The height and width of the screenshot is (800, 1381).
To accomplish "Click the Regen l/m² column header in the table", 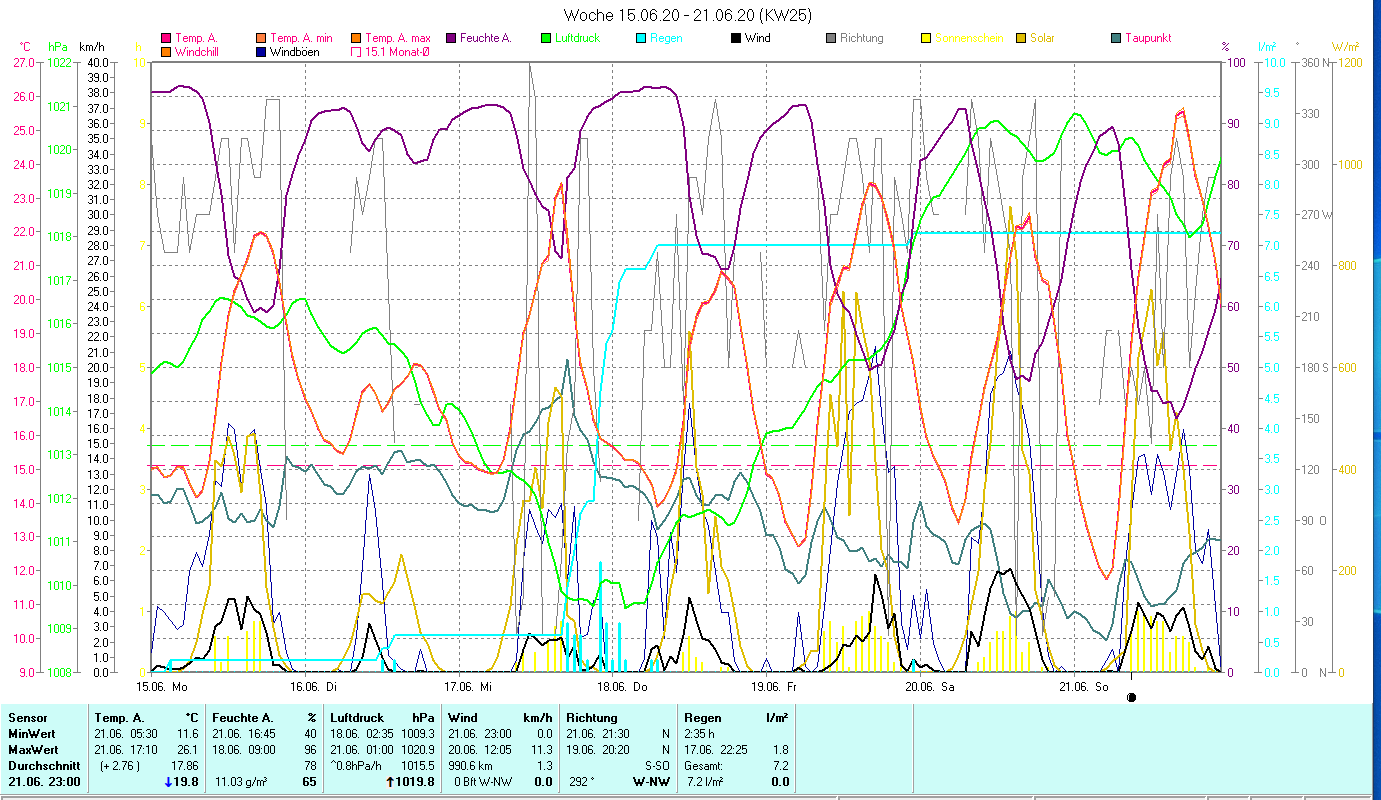I will coord(737,718).
